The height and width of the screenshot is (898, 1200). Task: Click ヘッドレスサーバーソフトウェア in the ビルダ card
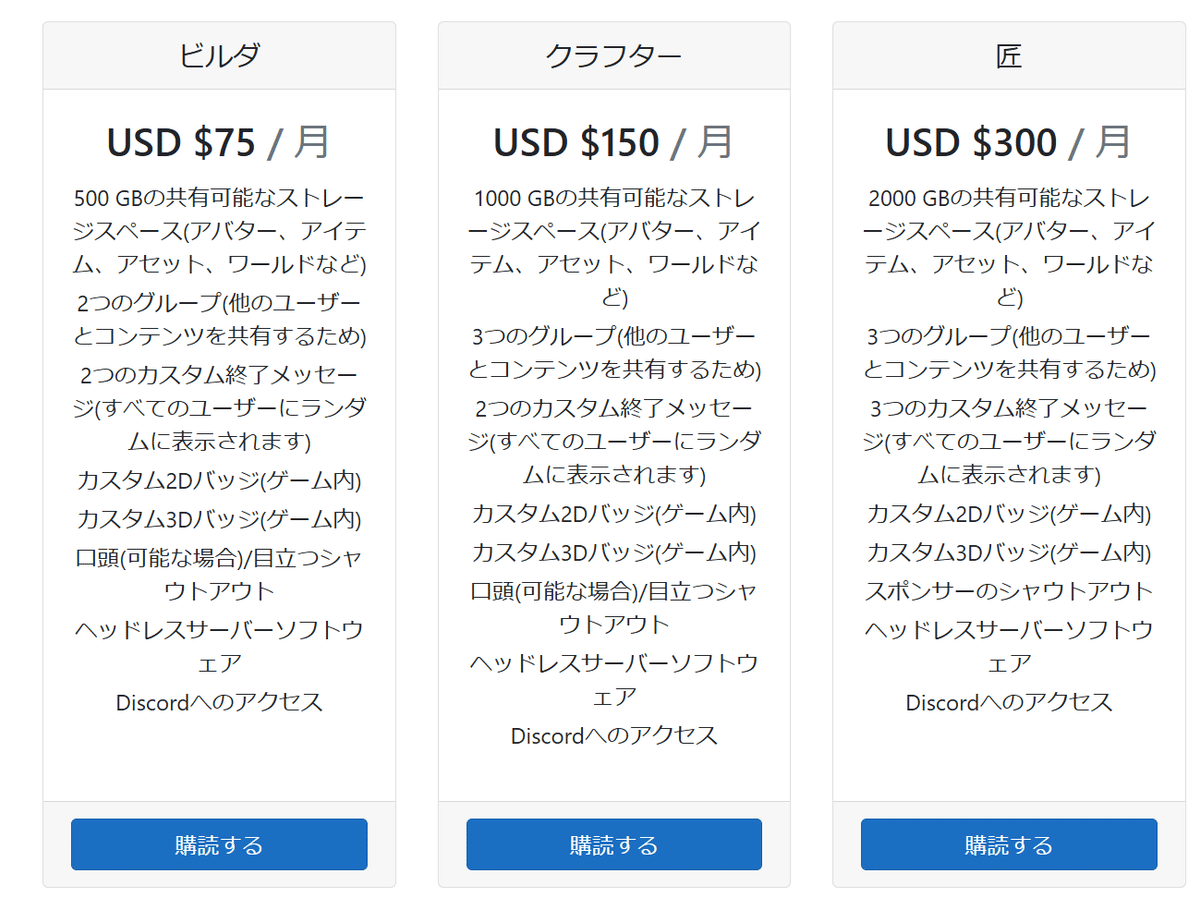(x=219, y=646)
